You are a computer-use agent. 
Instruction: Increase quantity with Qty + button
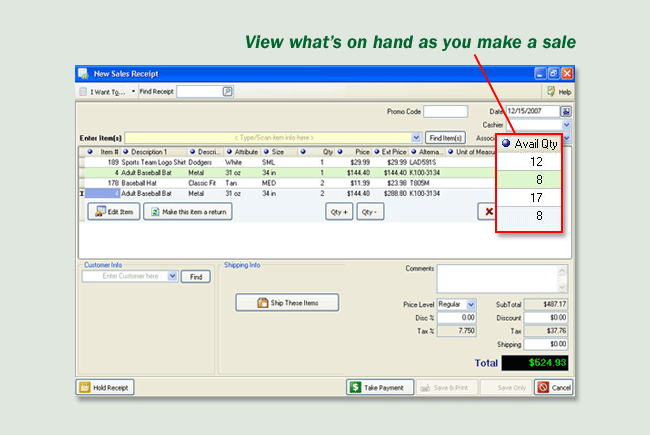[x=339, y=212]
